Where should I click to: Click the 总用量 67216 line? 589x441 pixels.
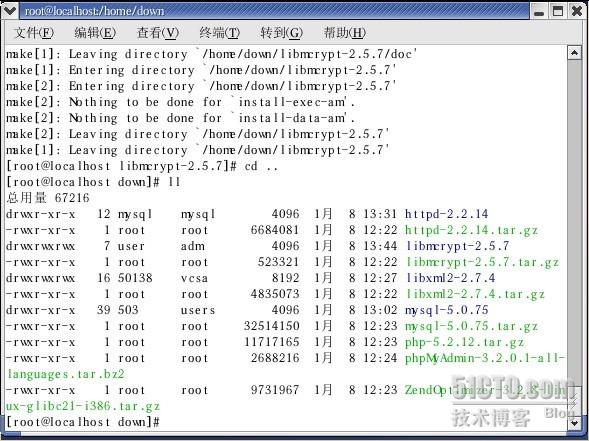tap(48, 198)
